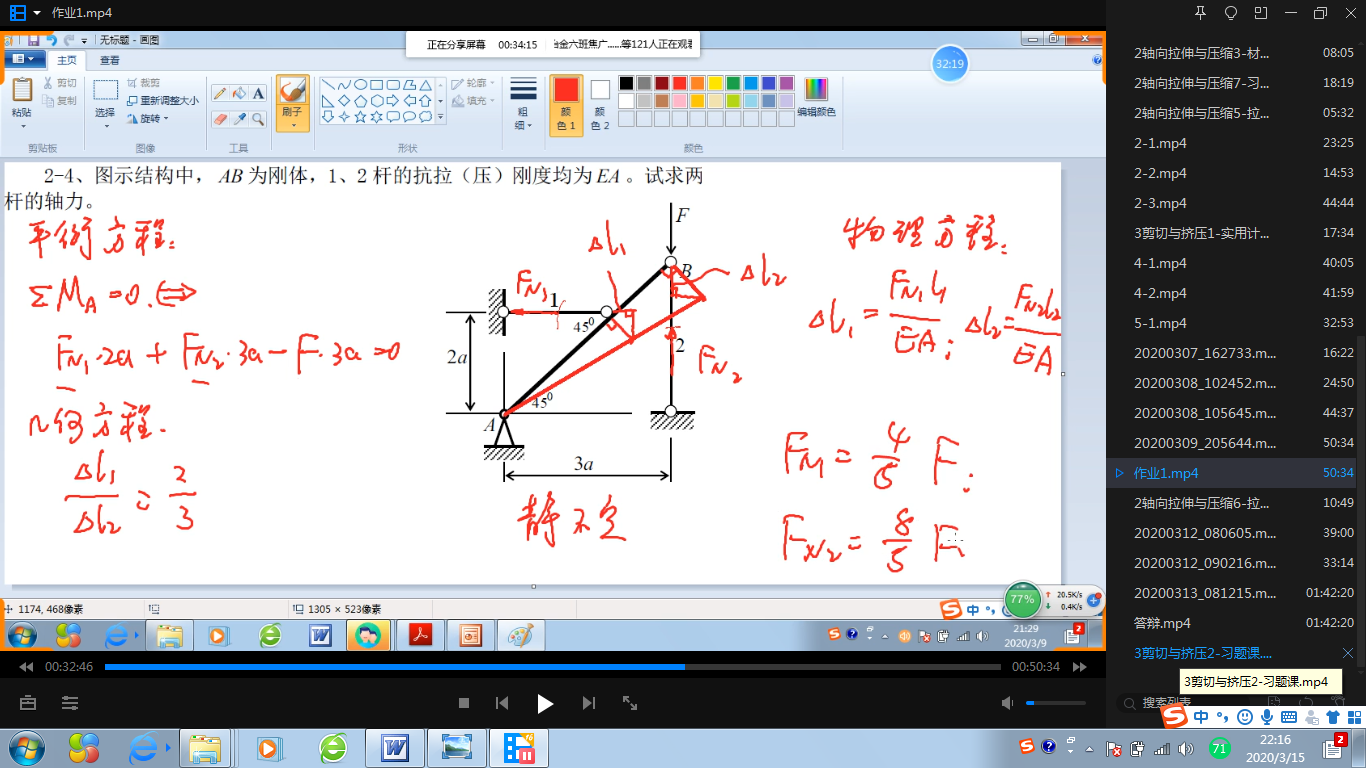Skip to the next video

(x=589, y=703)
